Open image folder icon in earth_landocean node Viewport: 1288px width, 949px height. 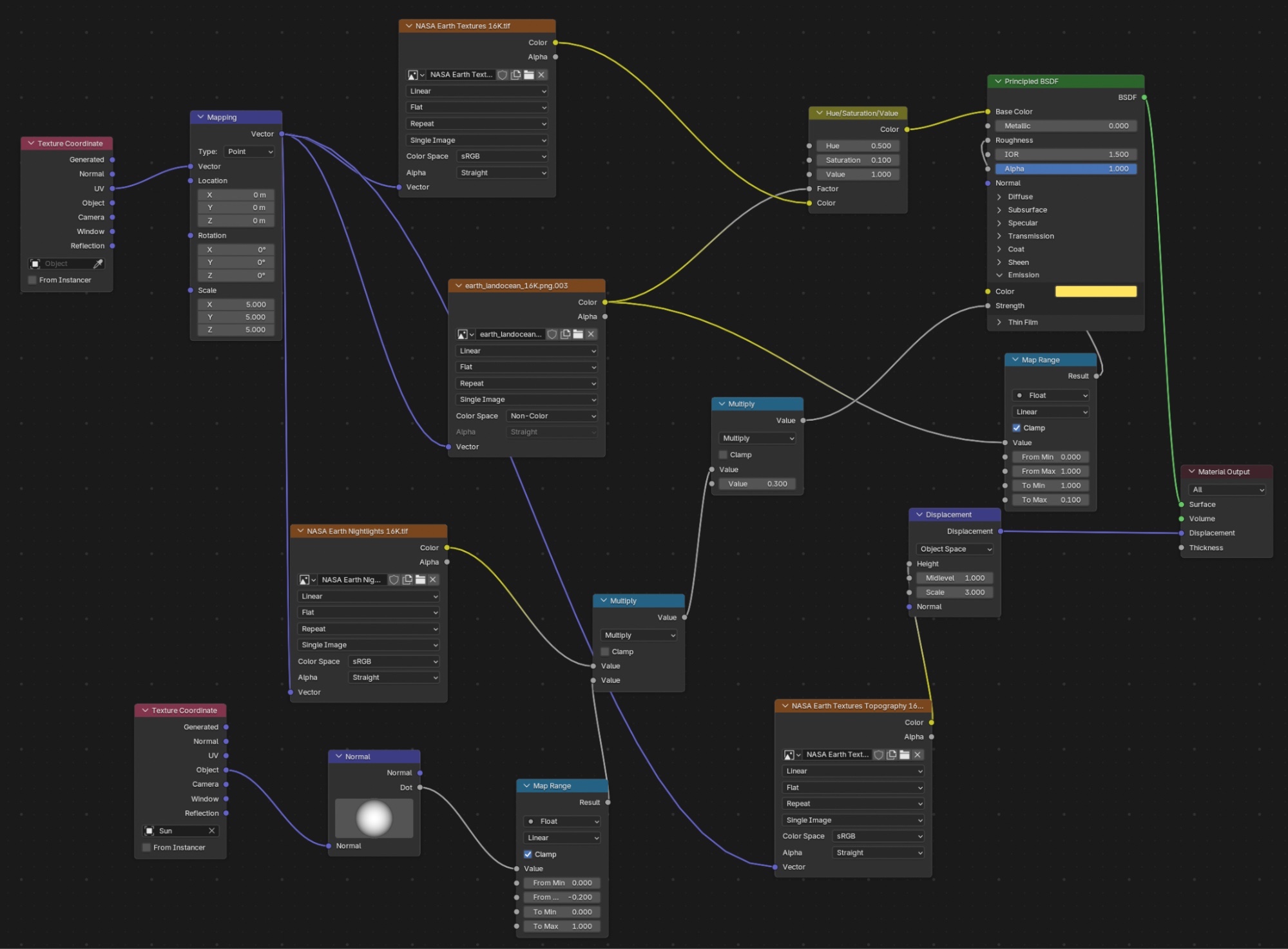point(578,334)
